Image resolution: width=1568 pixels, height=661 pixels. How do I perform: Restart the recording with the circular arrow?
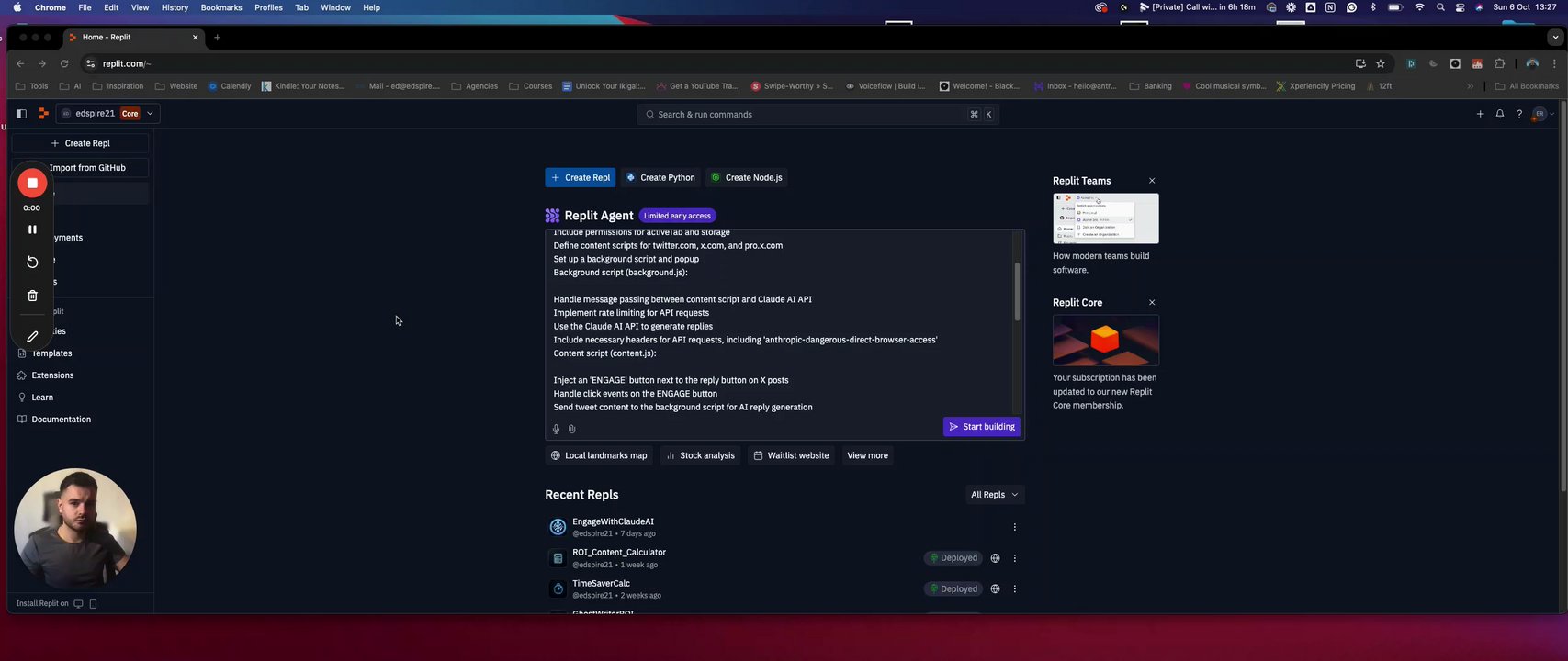pyautogui.click(x=32, y=263)
